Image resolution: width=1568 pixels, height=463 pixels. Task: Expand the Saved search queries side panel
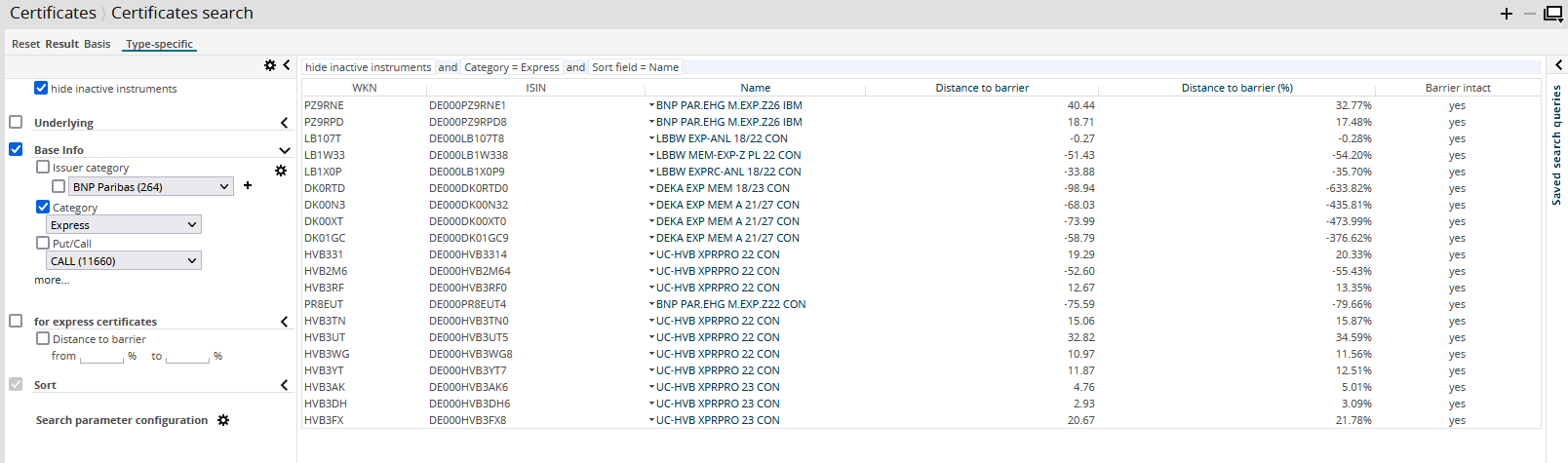[x=1558, y=65]
